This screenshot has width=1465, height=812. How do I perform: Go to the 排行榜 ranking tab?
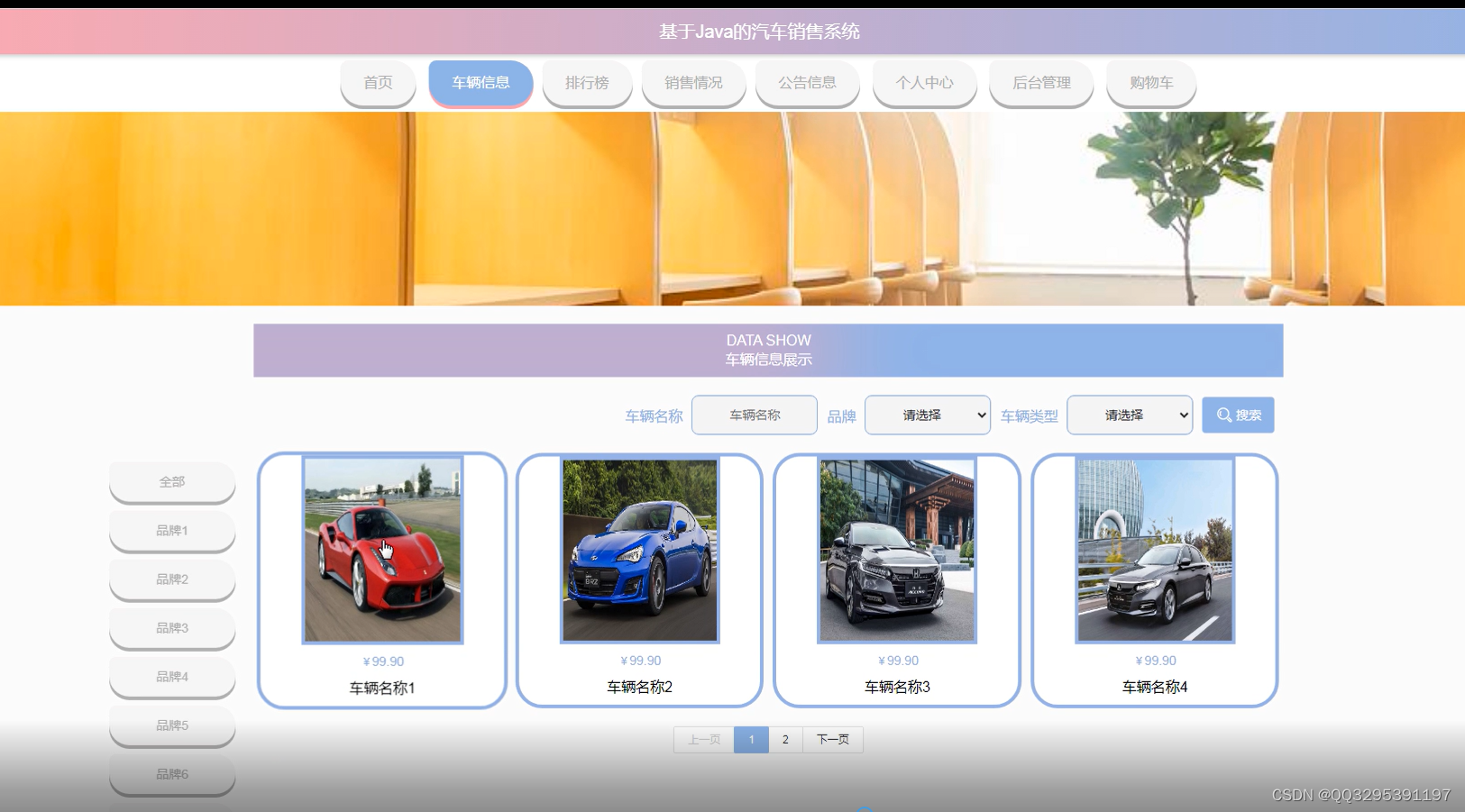coord(587,83)
